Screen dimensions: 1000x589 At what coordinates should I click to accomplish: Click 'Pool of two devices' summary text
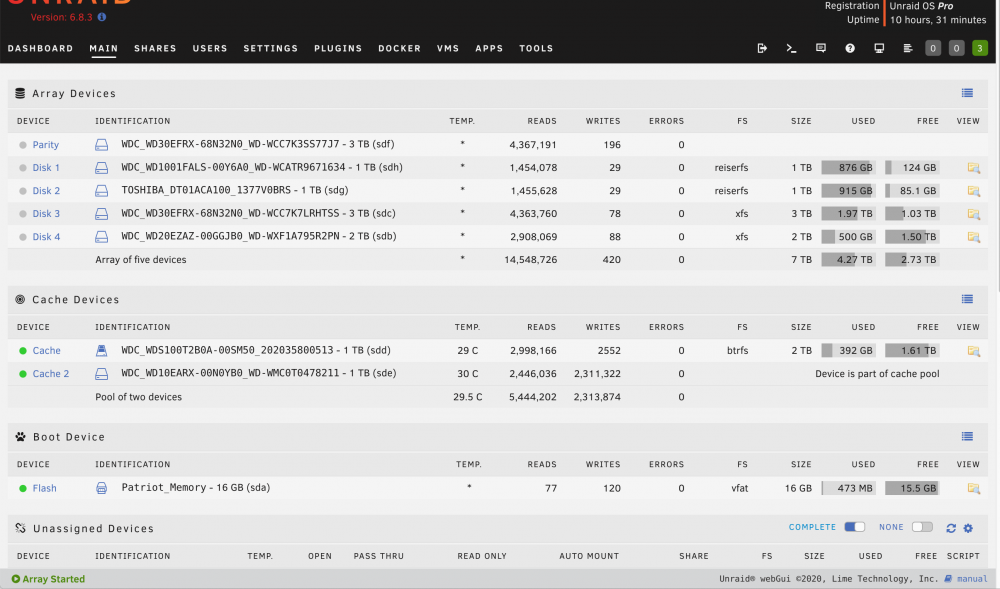[x=138, y=396]
